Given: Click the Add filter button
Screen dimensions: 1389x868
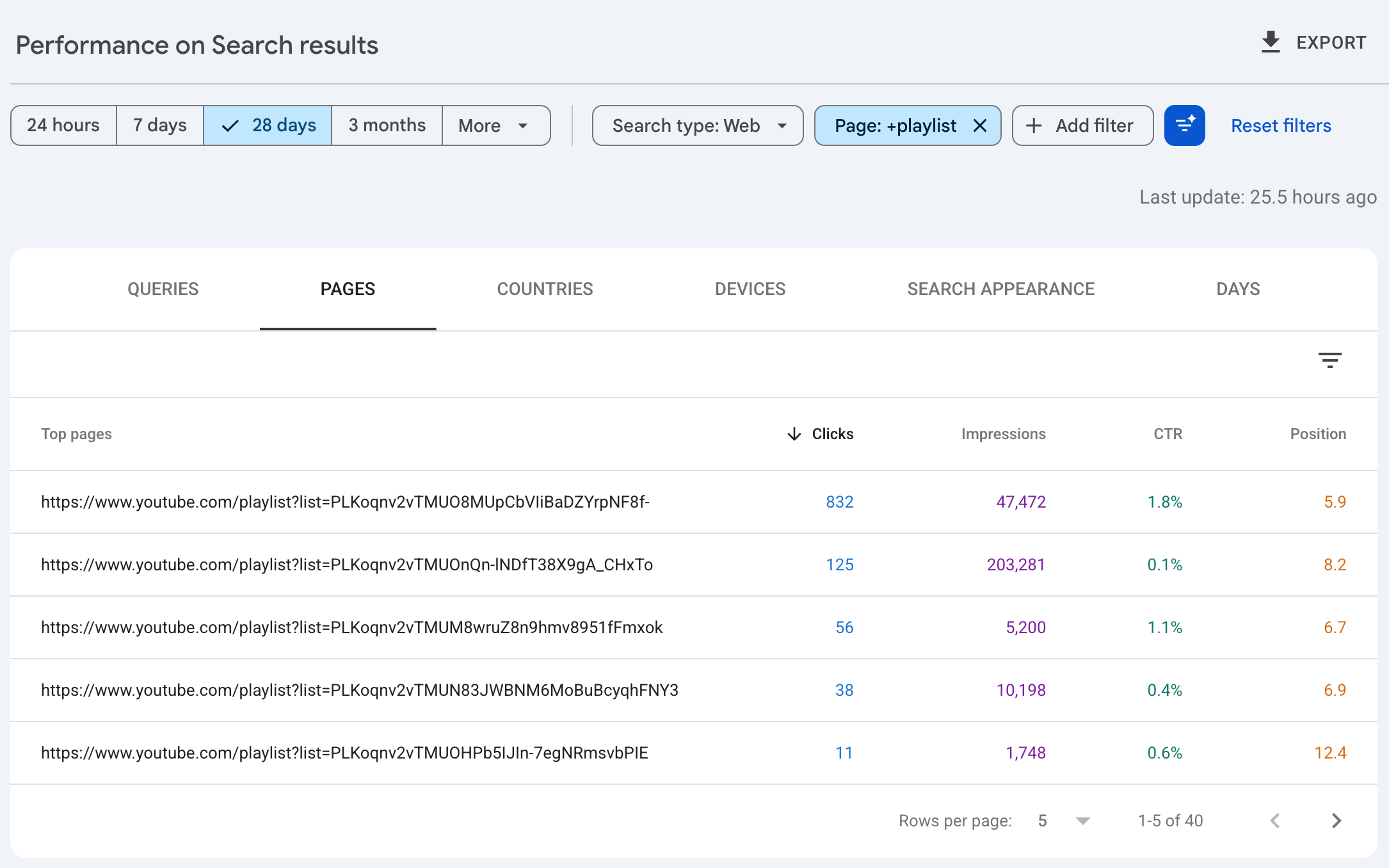Looking at the screenshot, I should (1082, 125).
